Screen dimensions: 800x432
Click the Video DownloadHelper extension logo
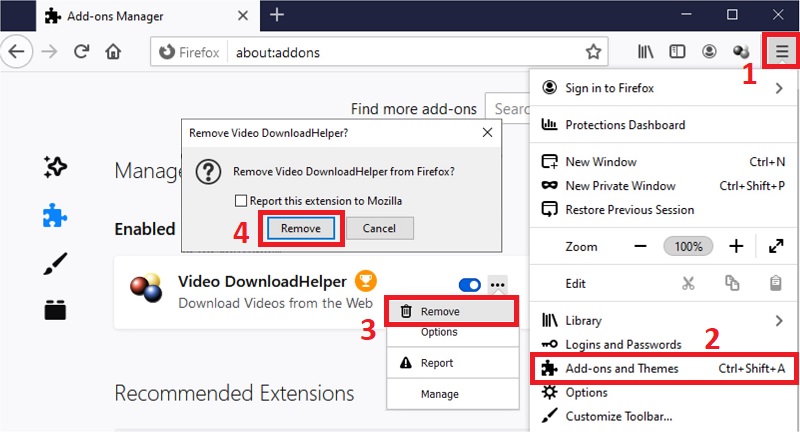tap(146, 288)
